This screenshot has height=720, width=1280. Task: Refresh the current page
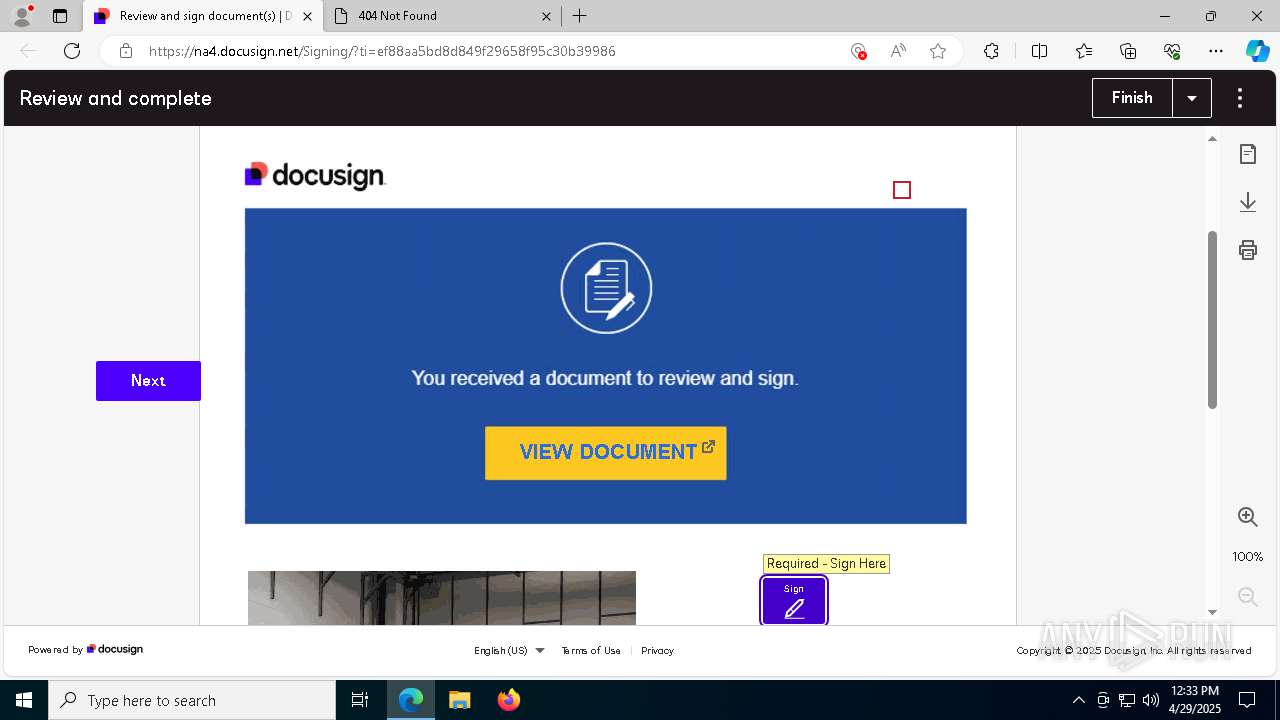coord(72,51)
